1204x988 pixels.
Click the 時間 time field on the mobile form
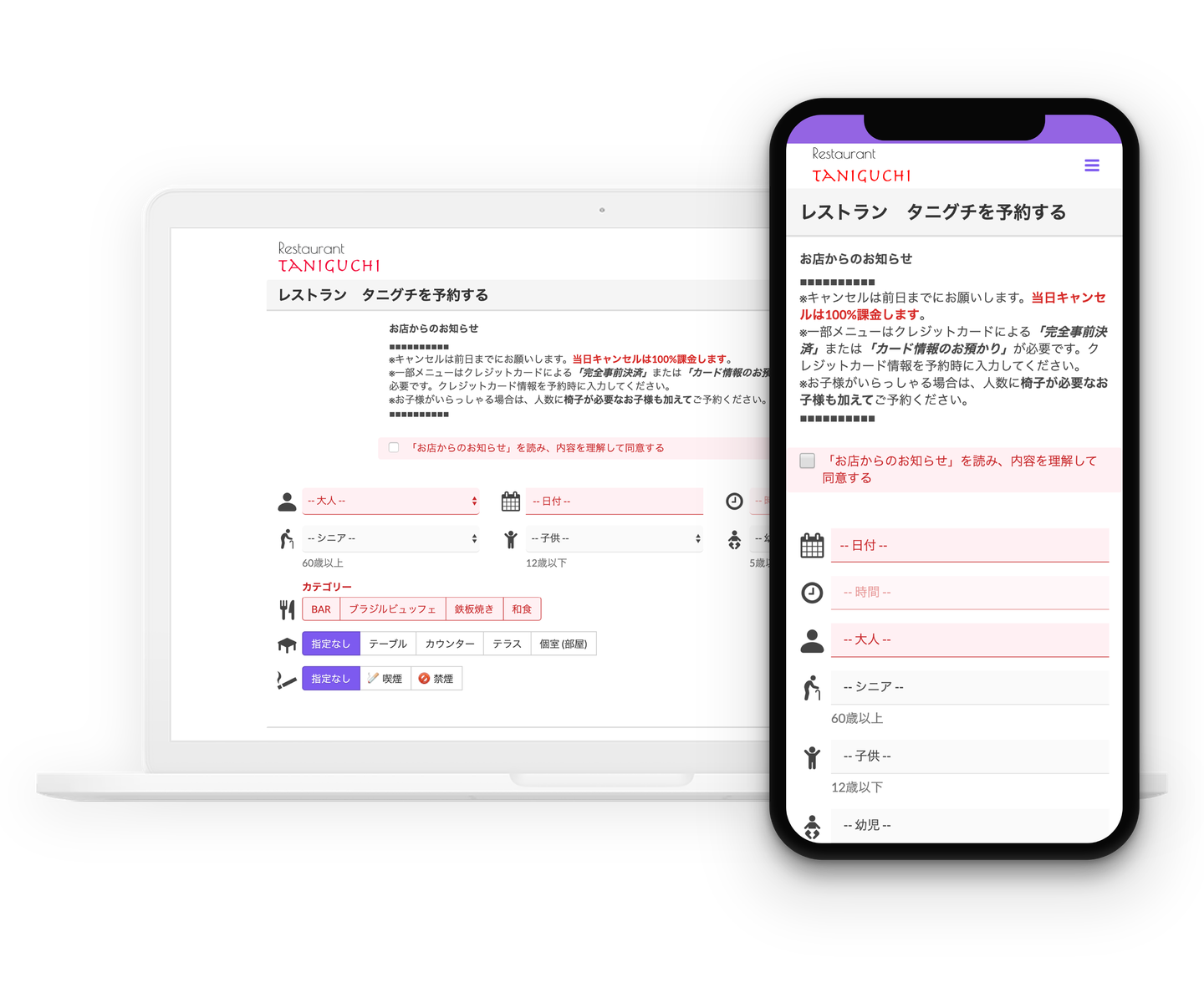(970, 593)
